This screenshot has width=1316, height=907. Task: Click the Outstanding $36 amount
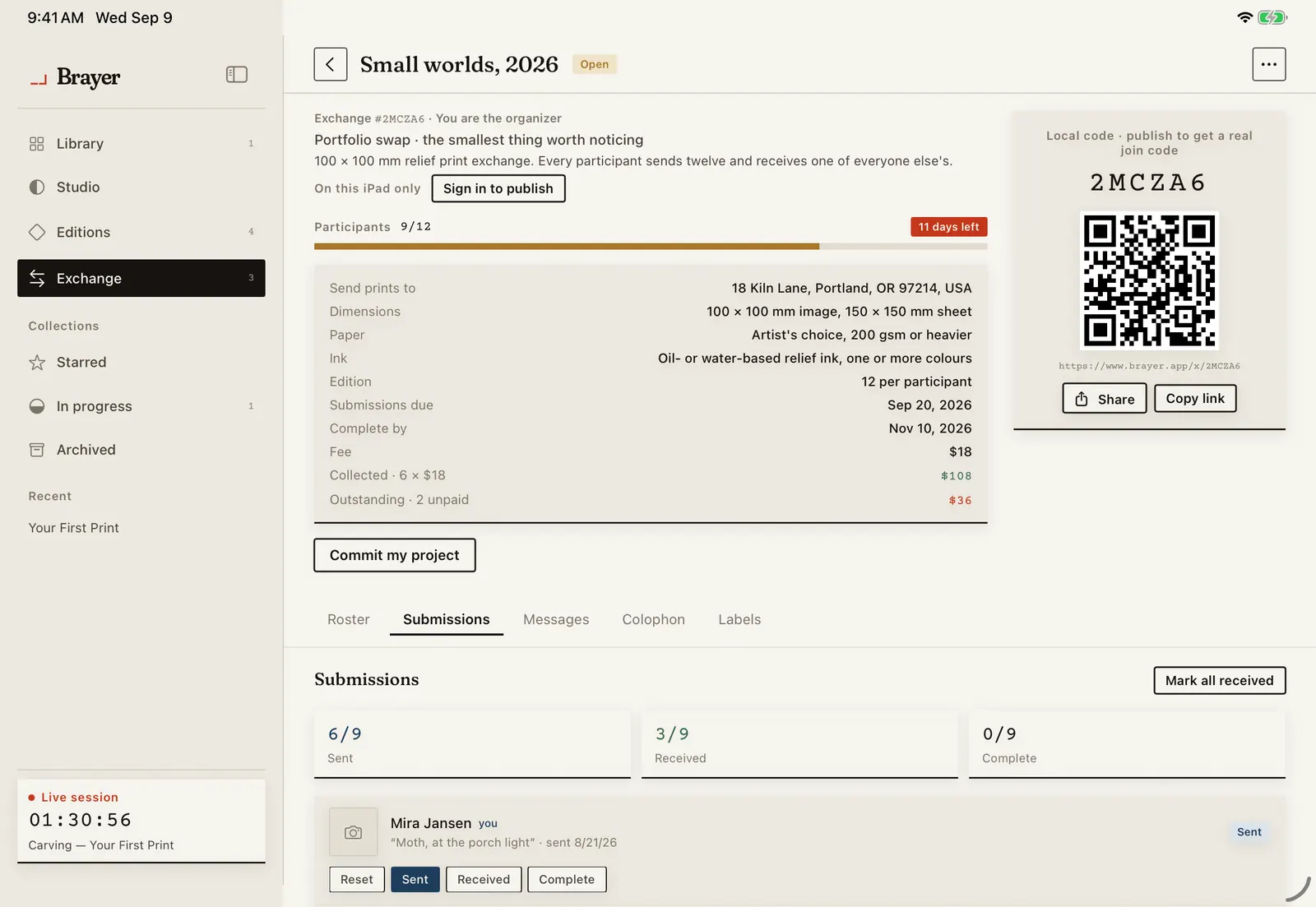coord(960,500)
